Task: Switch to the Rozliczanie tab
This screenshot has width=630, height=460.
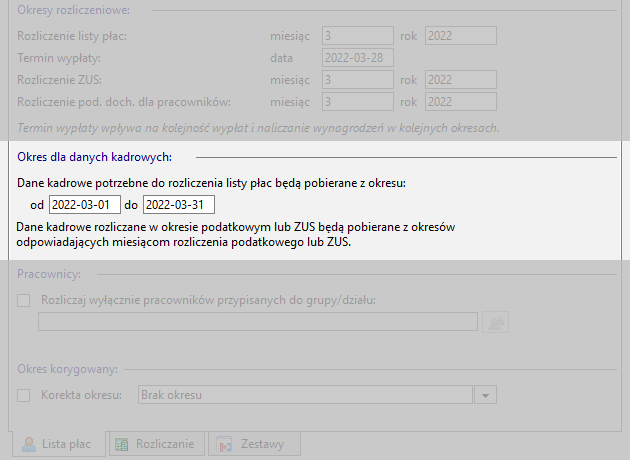Action: pyautogui.click(x=156, y=444)
